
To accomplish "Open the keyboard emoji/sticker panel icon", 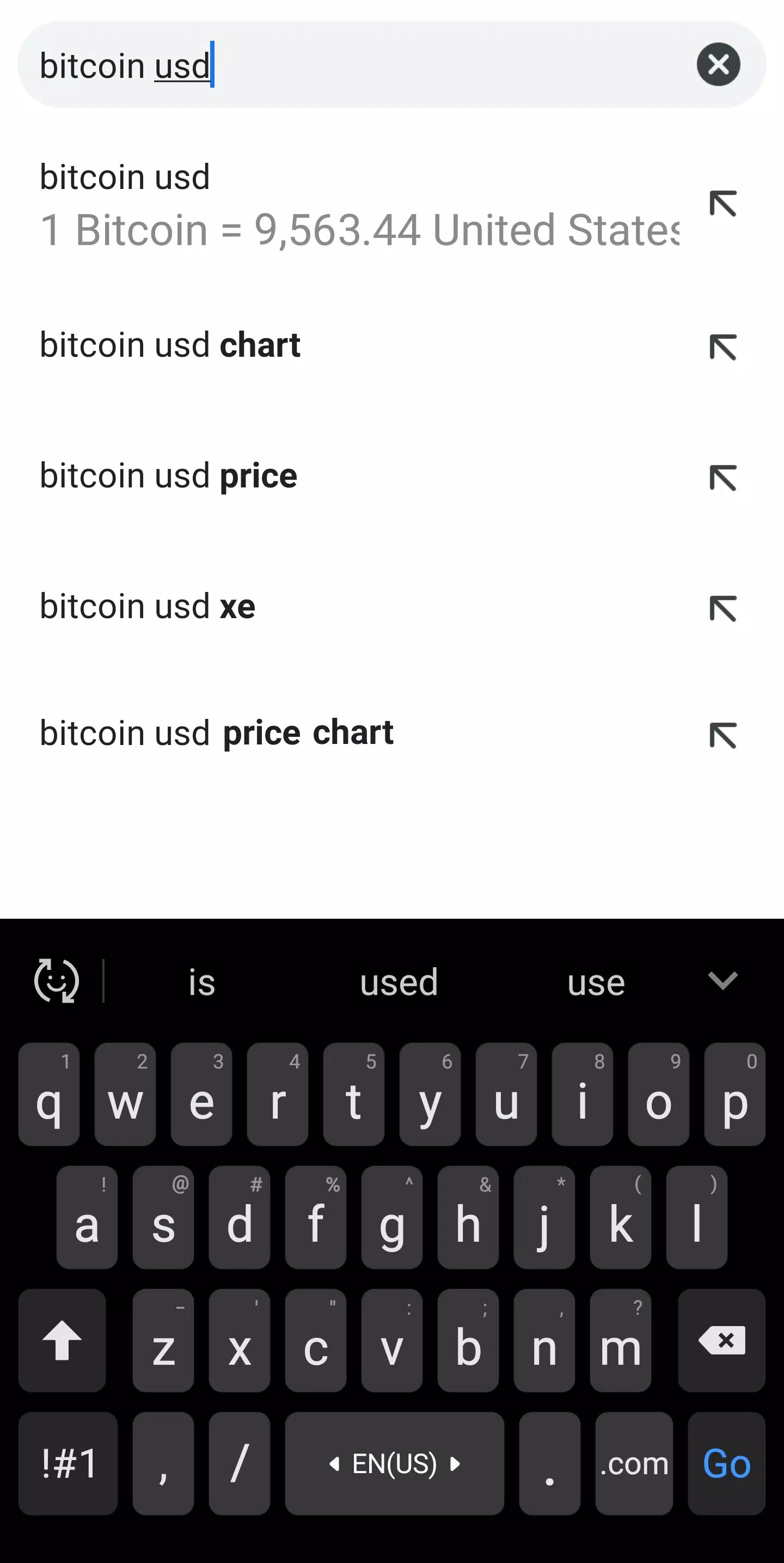I will 57,980.
